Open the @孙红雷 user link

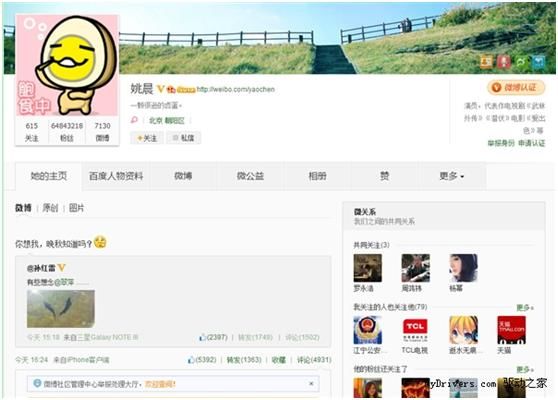[41, 268]
